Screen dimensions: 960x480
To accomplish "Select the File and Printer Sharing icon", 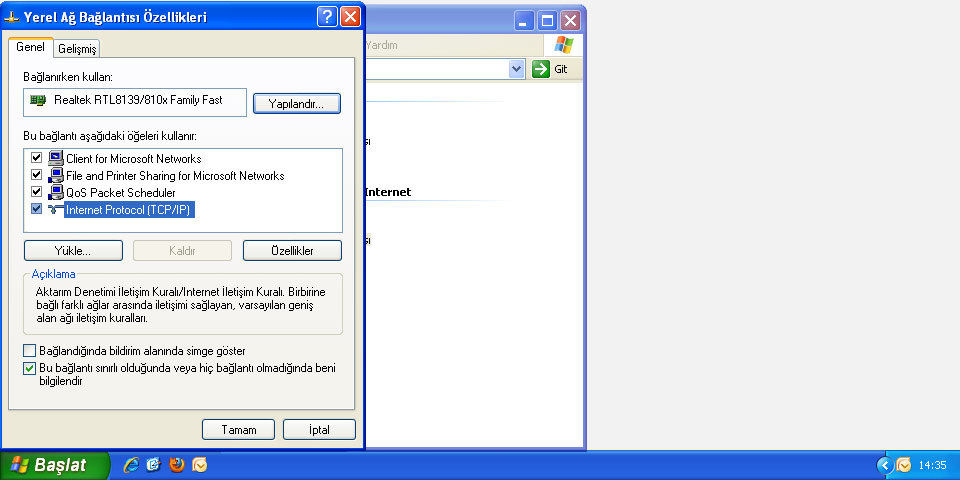I will 56,176.
